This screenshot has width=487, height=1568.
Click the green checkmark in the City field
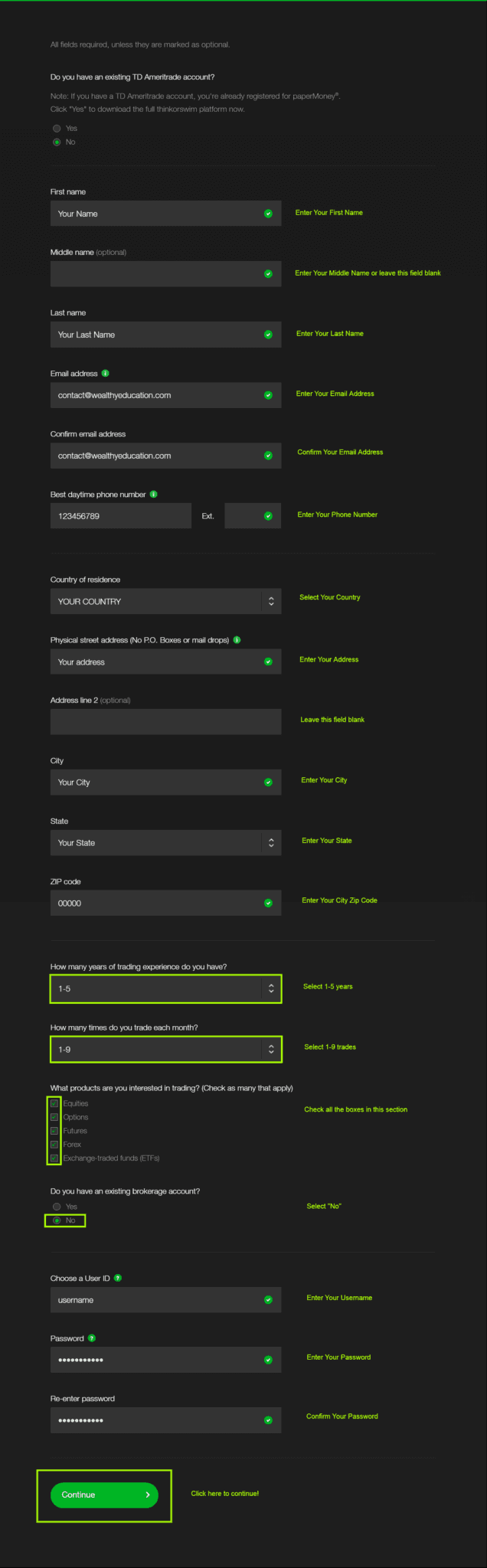pyautogui.click(x=269, y=782)
